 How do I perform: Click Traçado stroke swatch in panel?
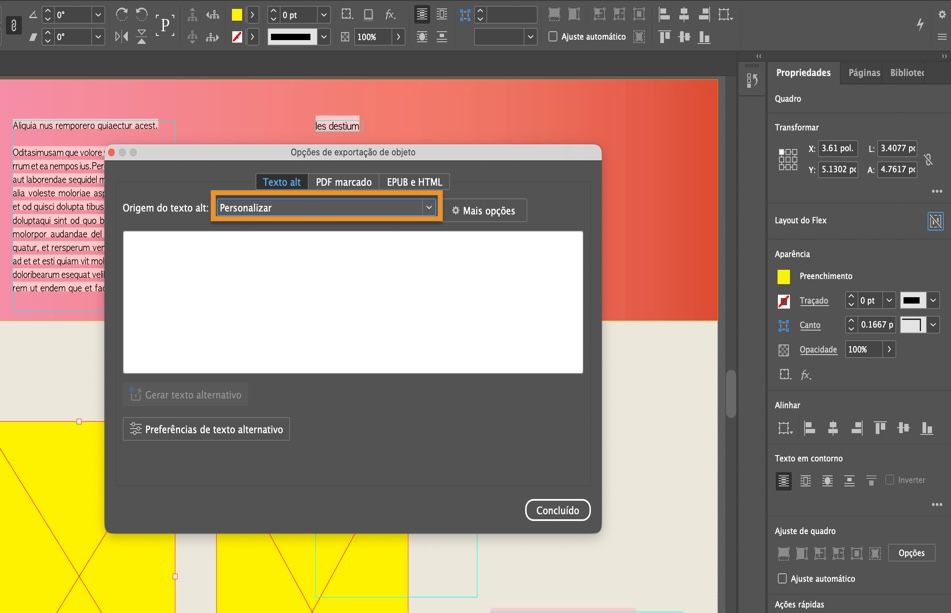(x=784, y=301)
